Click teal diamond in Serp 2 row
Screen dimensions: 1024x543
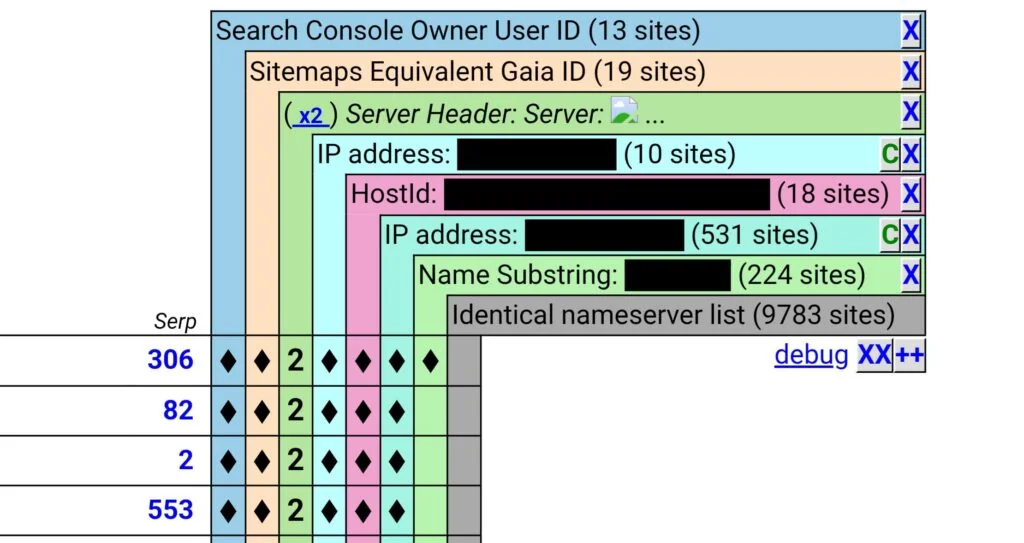tap(396, 461)
